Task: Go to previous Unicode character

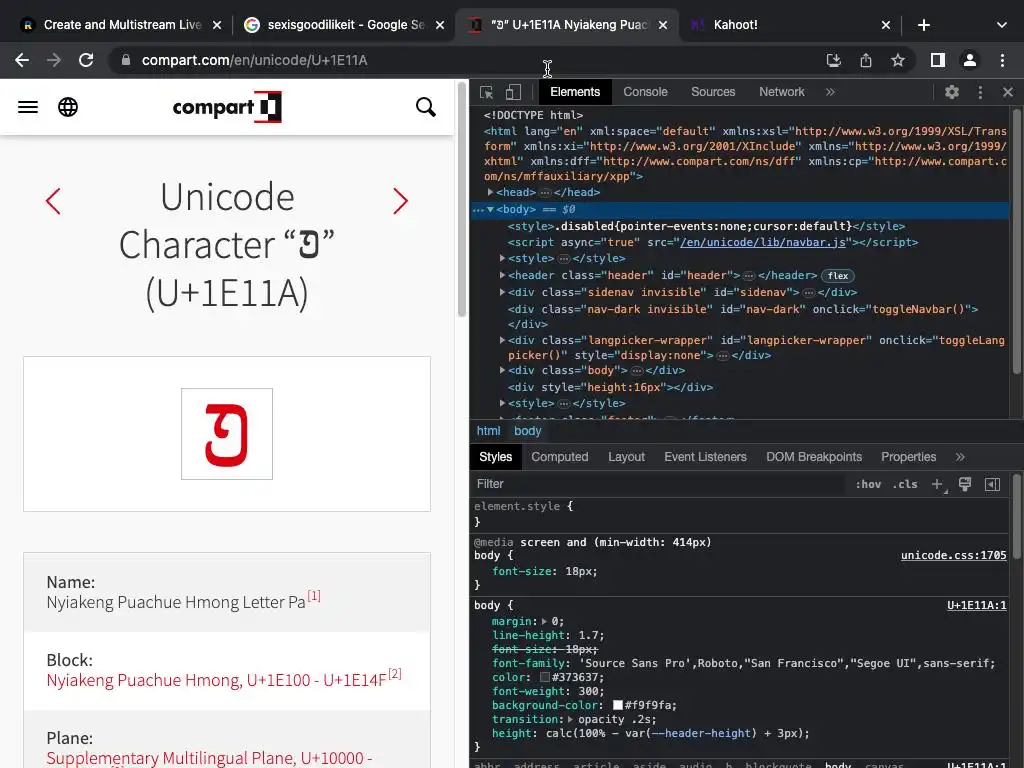Action: pos(54,201)
